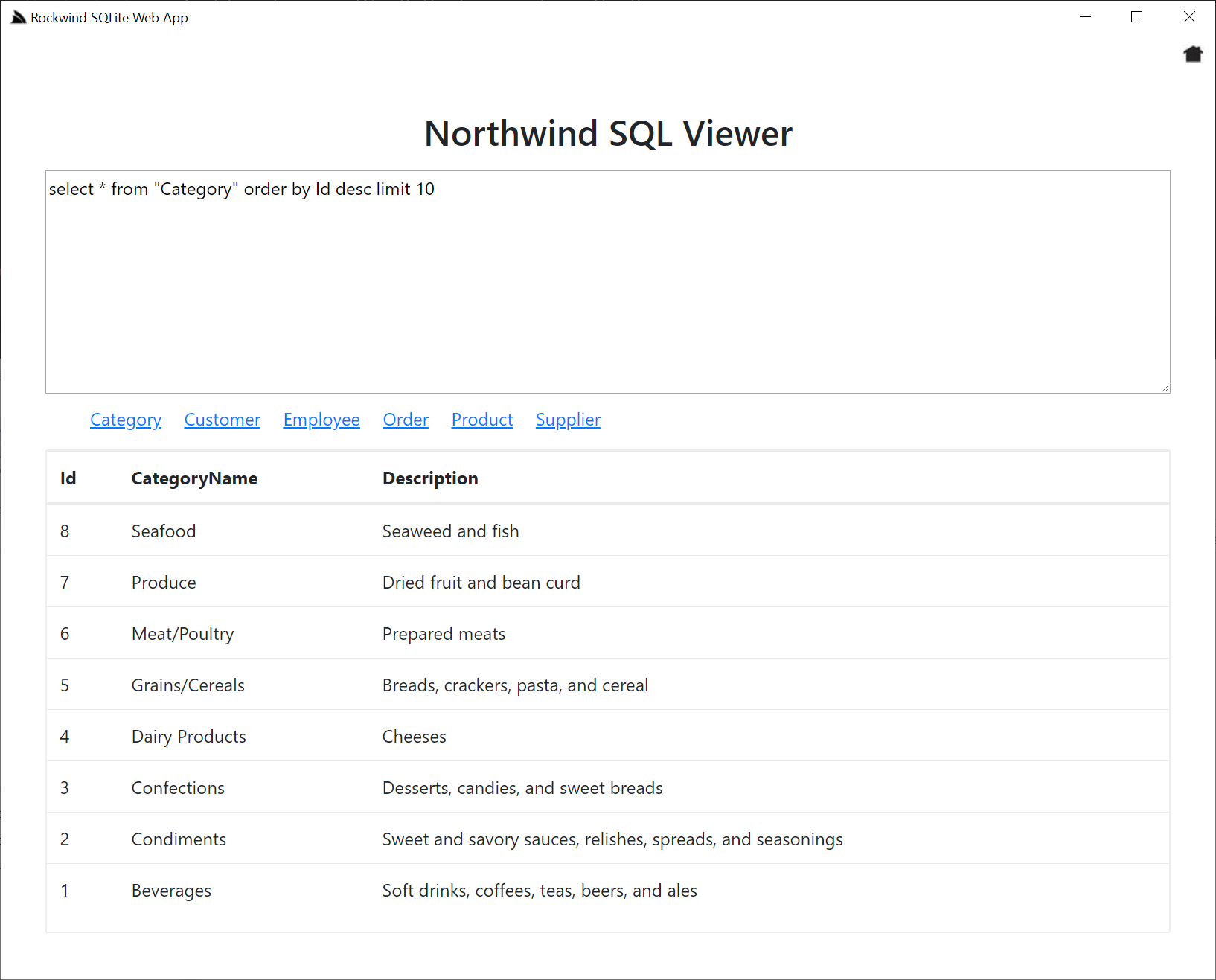Image resolution: width=1216 pixels, height=980 pixels.
Task: Click inside the SQL query text area
Action: click(x=607, y=282)
